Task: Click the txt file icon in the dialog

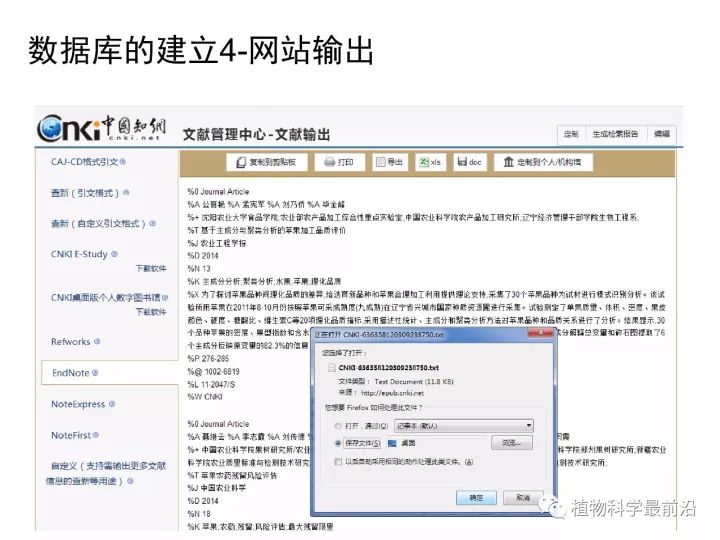Action: [x=332, y=367]
